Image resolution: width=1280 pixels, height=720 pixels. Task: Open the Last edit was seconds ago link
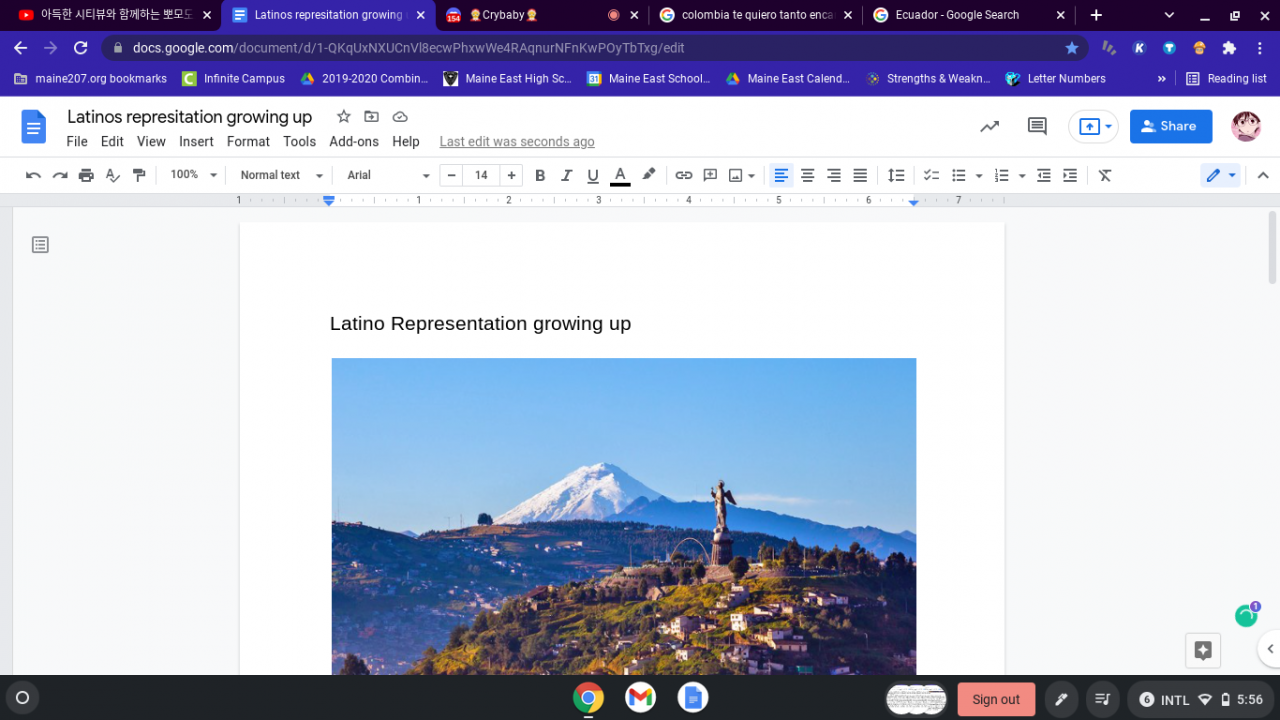[517, 142]
